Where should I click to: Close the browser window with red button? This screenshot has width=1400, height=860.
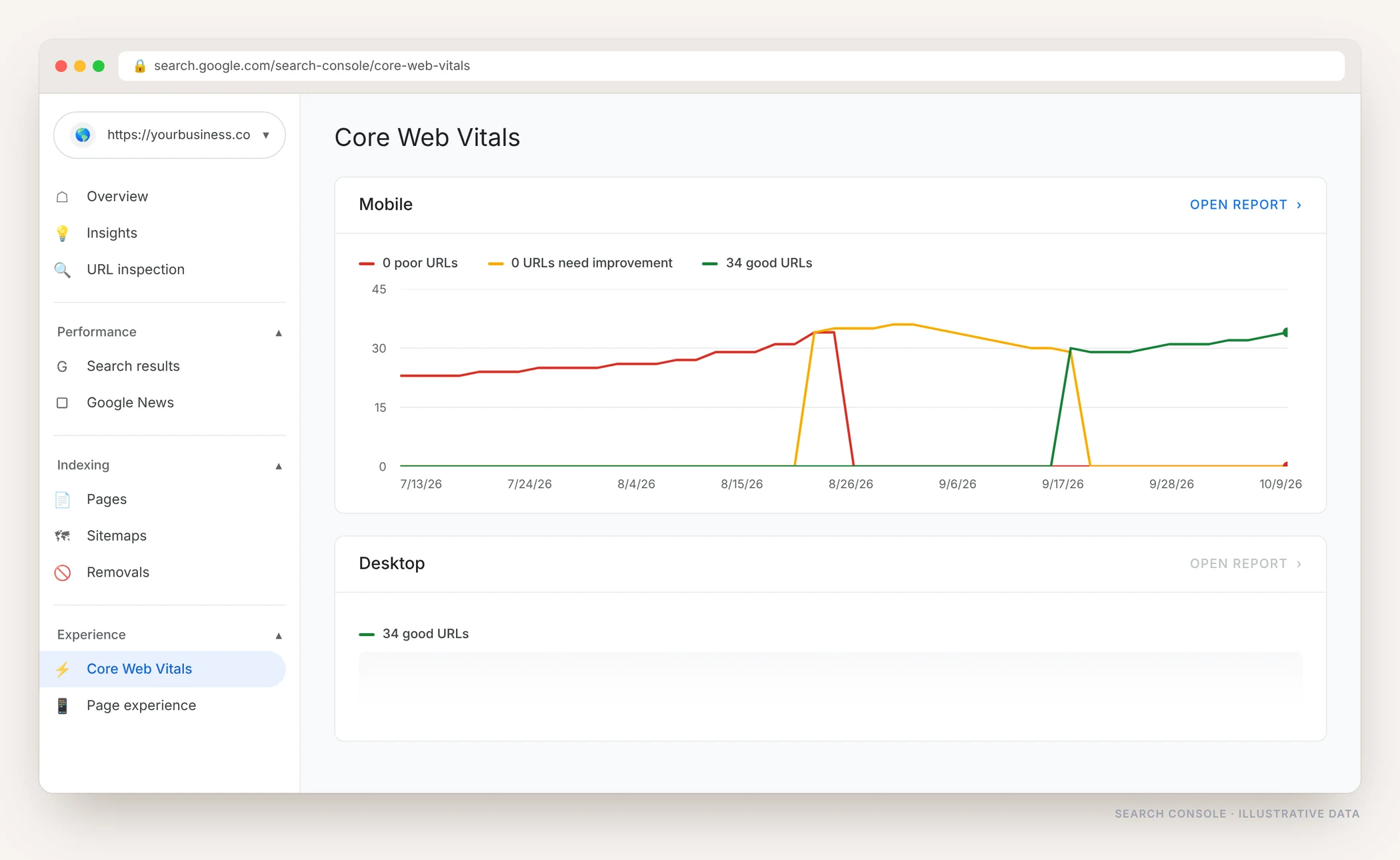61,66
